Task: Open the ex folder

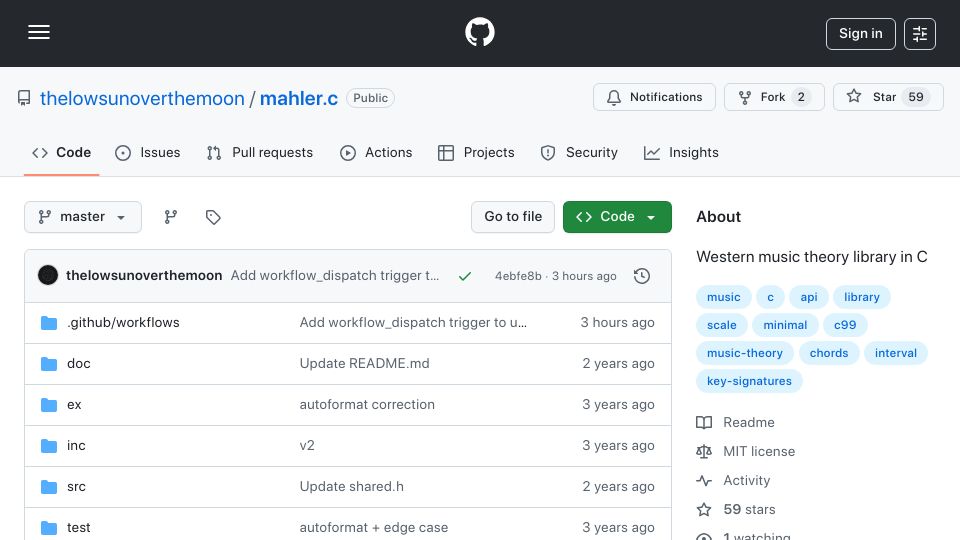Action: point(74,405)
